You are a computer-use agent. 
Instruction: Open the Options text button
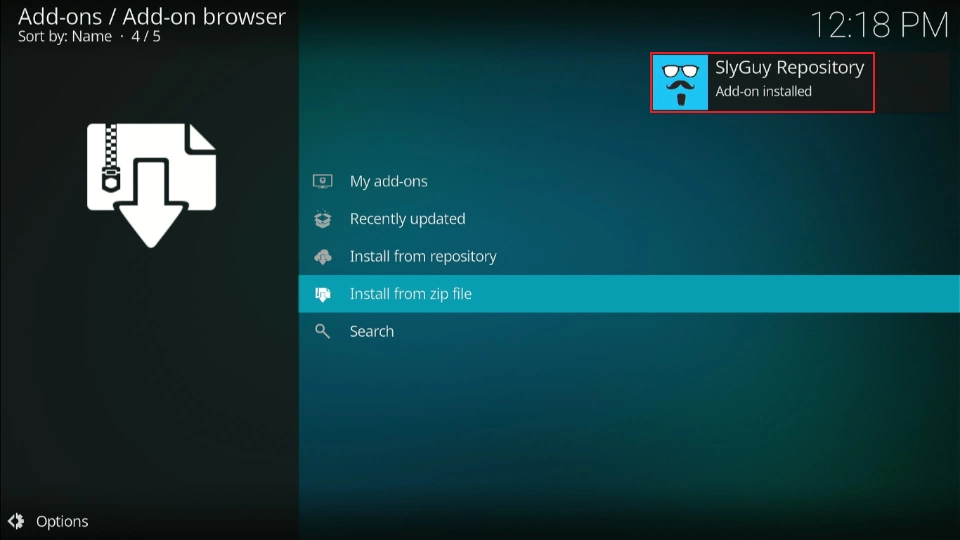(x=62, y=521)
